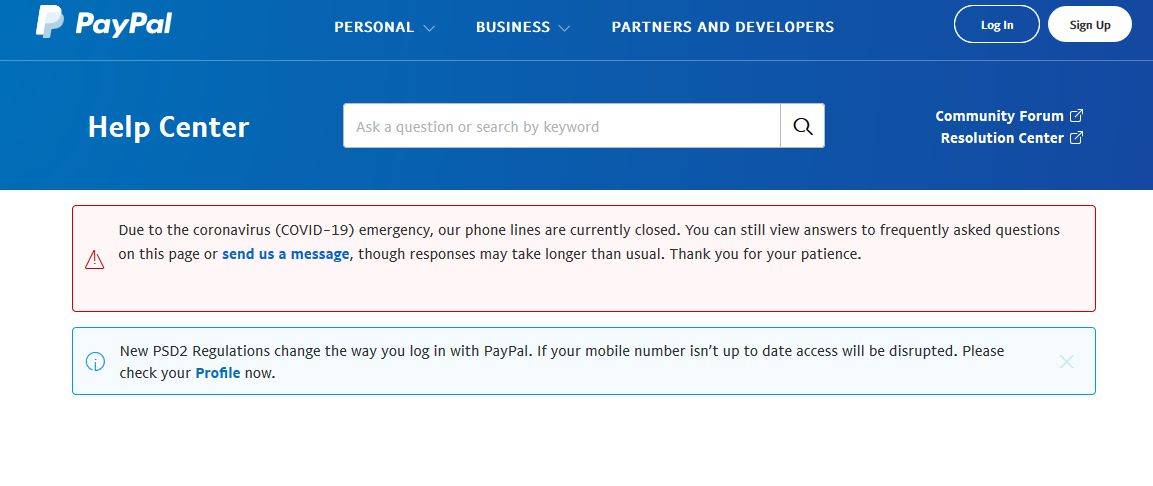Click the PayPal wordmark text
1153x486 pixels.
[x=124, y=24]
